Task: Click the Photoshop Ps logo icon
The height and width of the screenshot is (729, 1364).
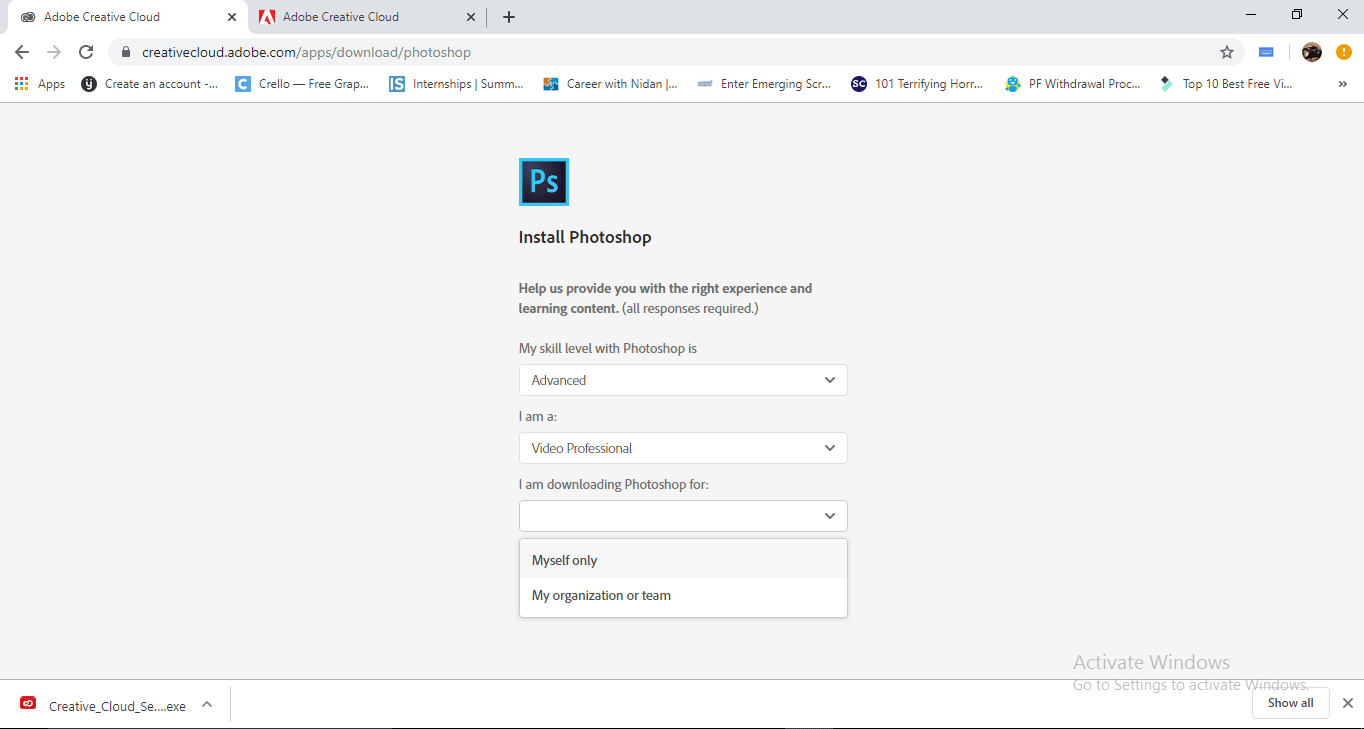Action: coord(543,181)
